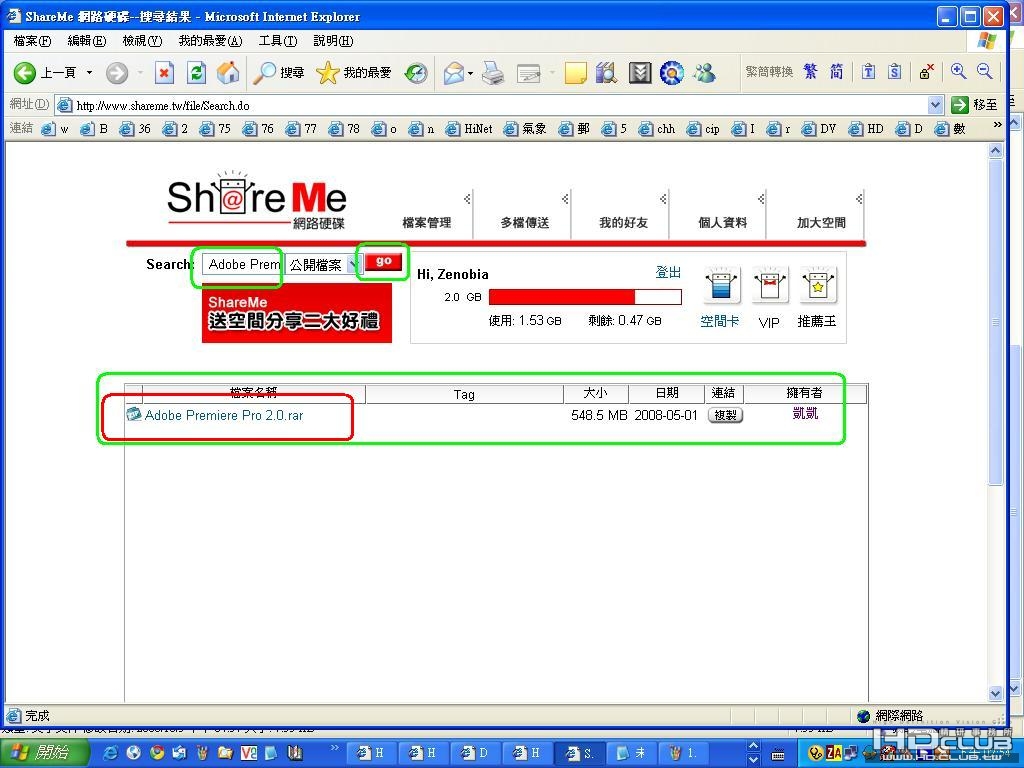Click the Edit page toolbar icon
Screen dimensions: 1024x768
tap(529, 73)
